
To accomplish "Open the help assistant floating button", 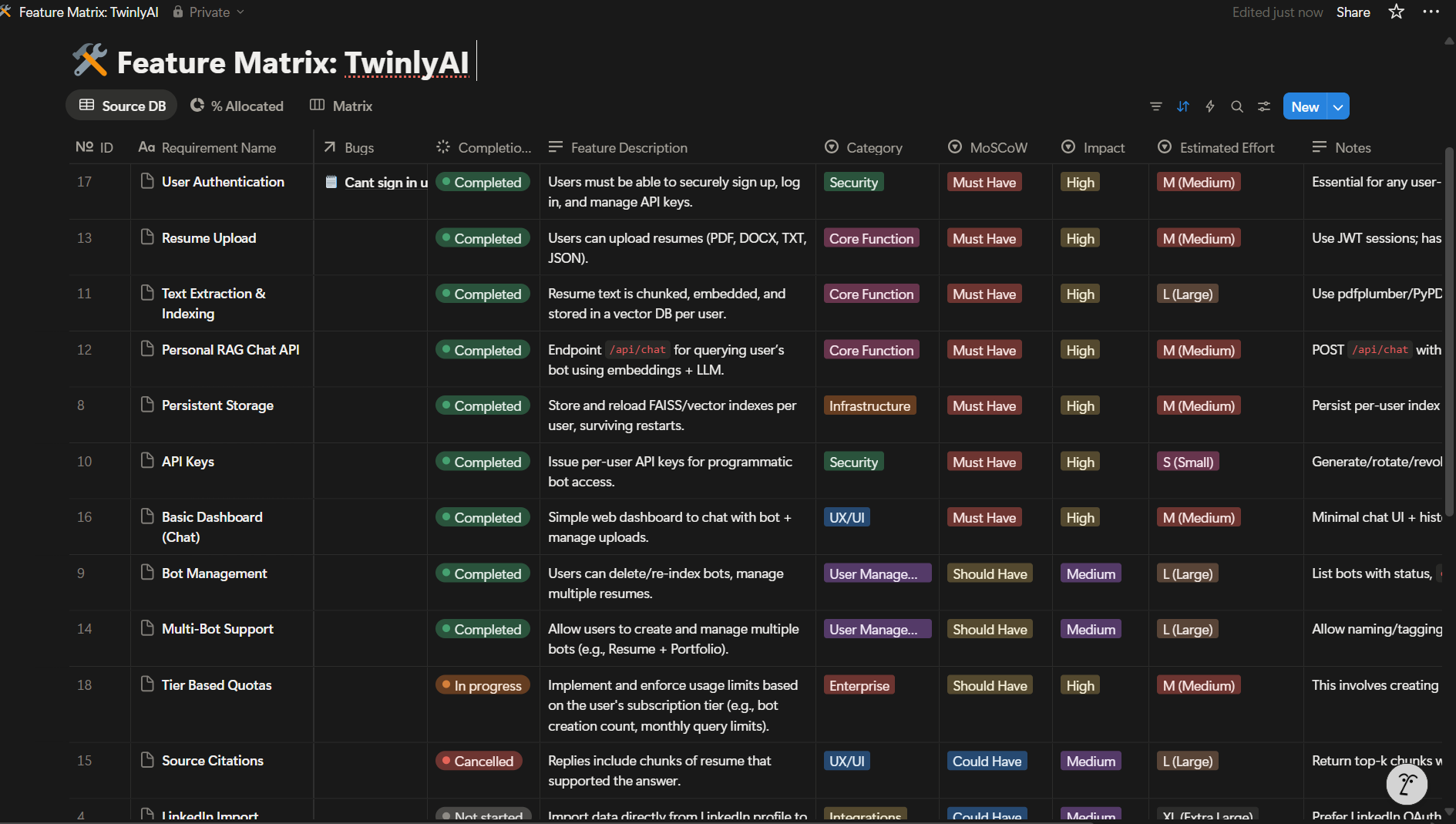I will (x=1407, y=785).
